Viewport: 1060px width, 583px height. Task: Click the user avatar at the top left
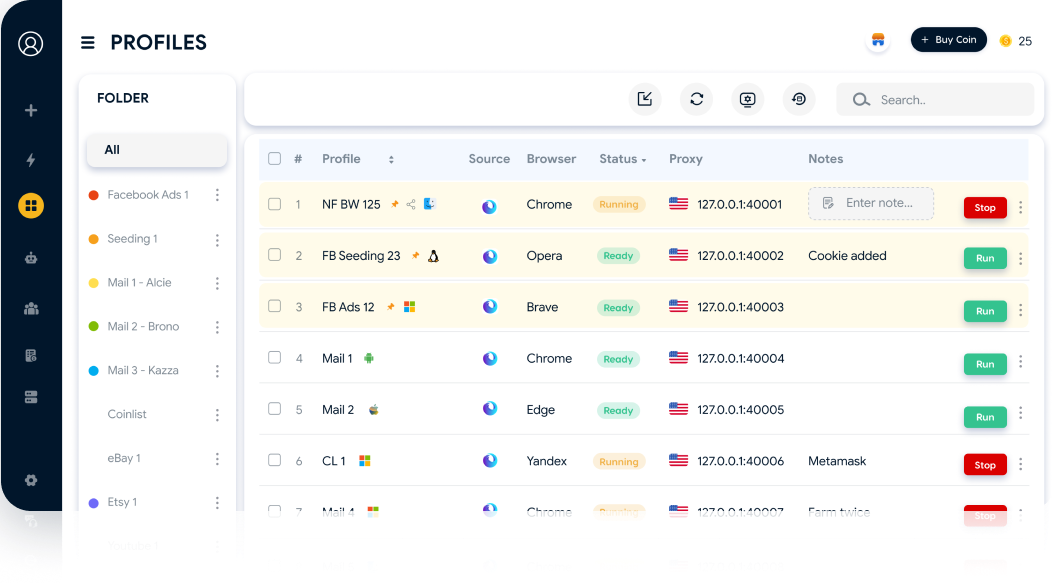click(x=30, y=43)
